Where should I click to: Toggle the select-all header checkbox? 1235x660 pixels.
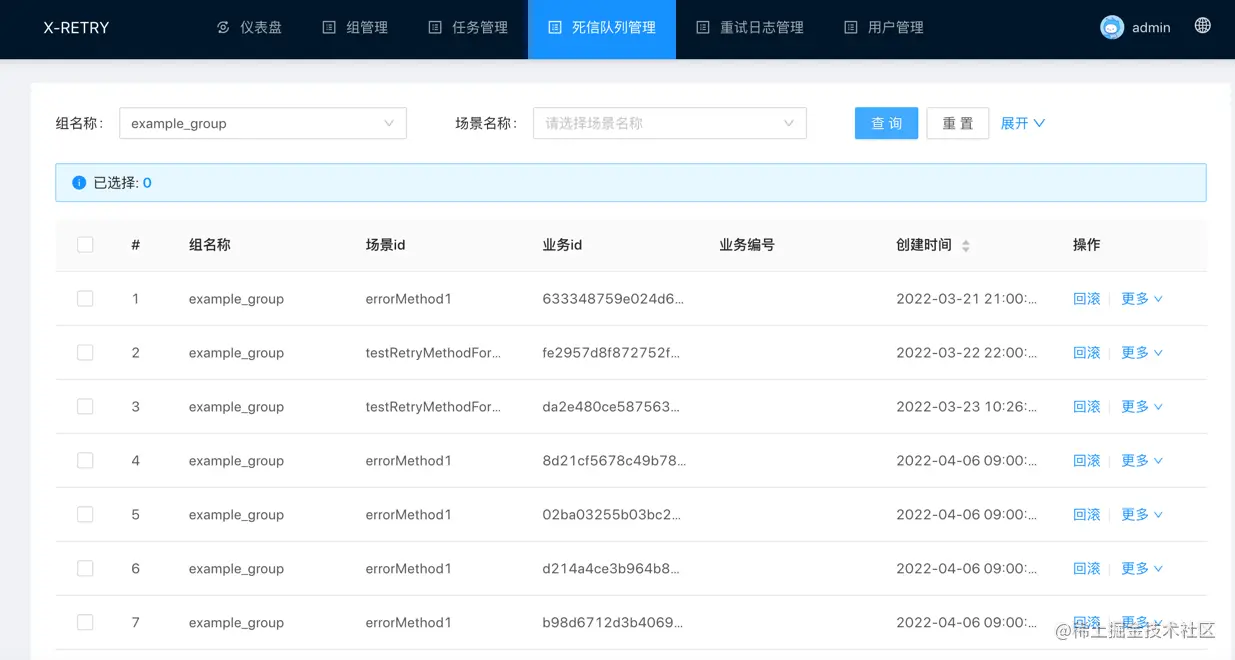(x=85, y=245)
